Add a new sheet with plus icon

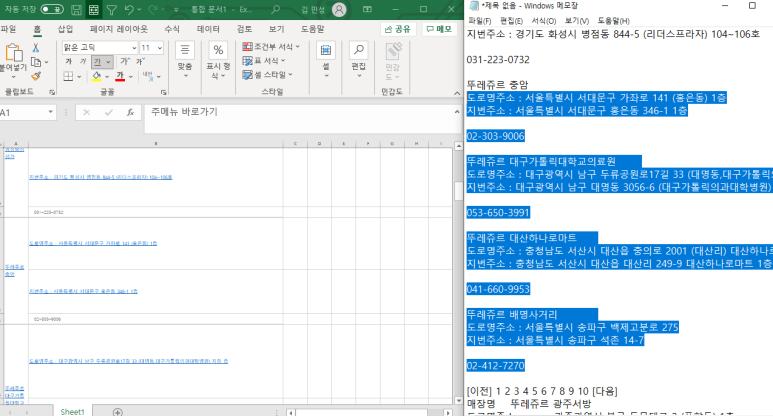[x=117, y=412]
